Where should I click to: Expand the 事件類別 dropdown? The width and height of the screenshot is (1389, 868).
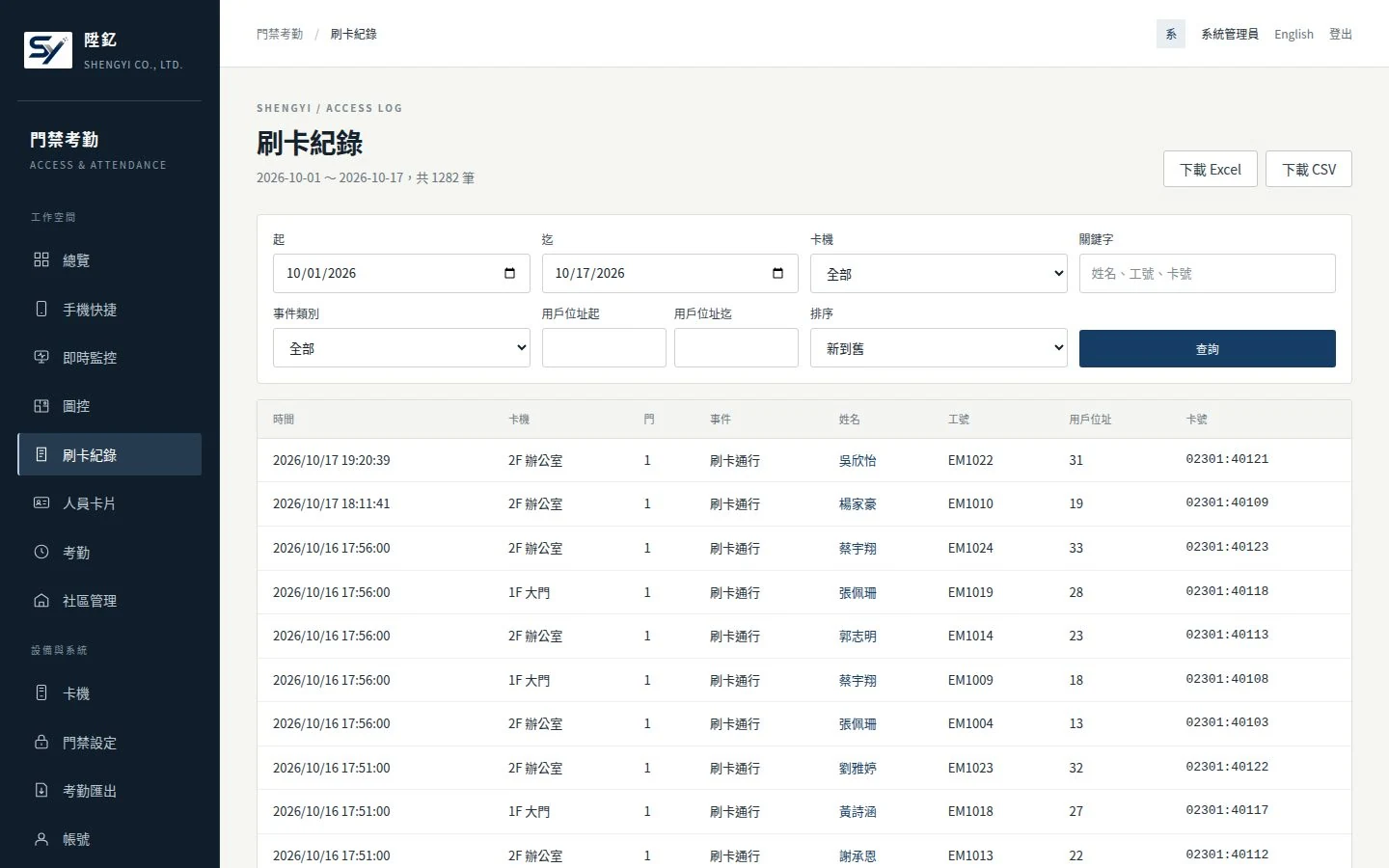point(401,348)
